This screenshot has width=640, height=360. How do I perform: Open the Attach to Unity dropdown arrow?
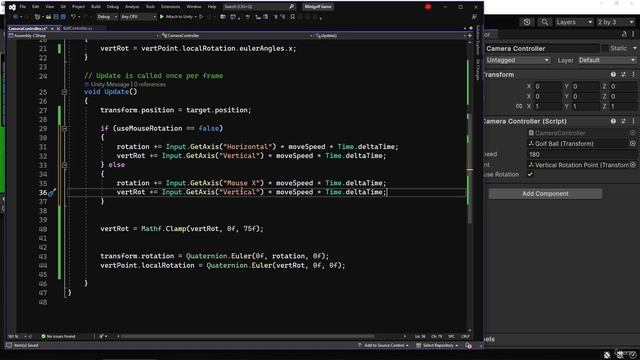point(196,17)
